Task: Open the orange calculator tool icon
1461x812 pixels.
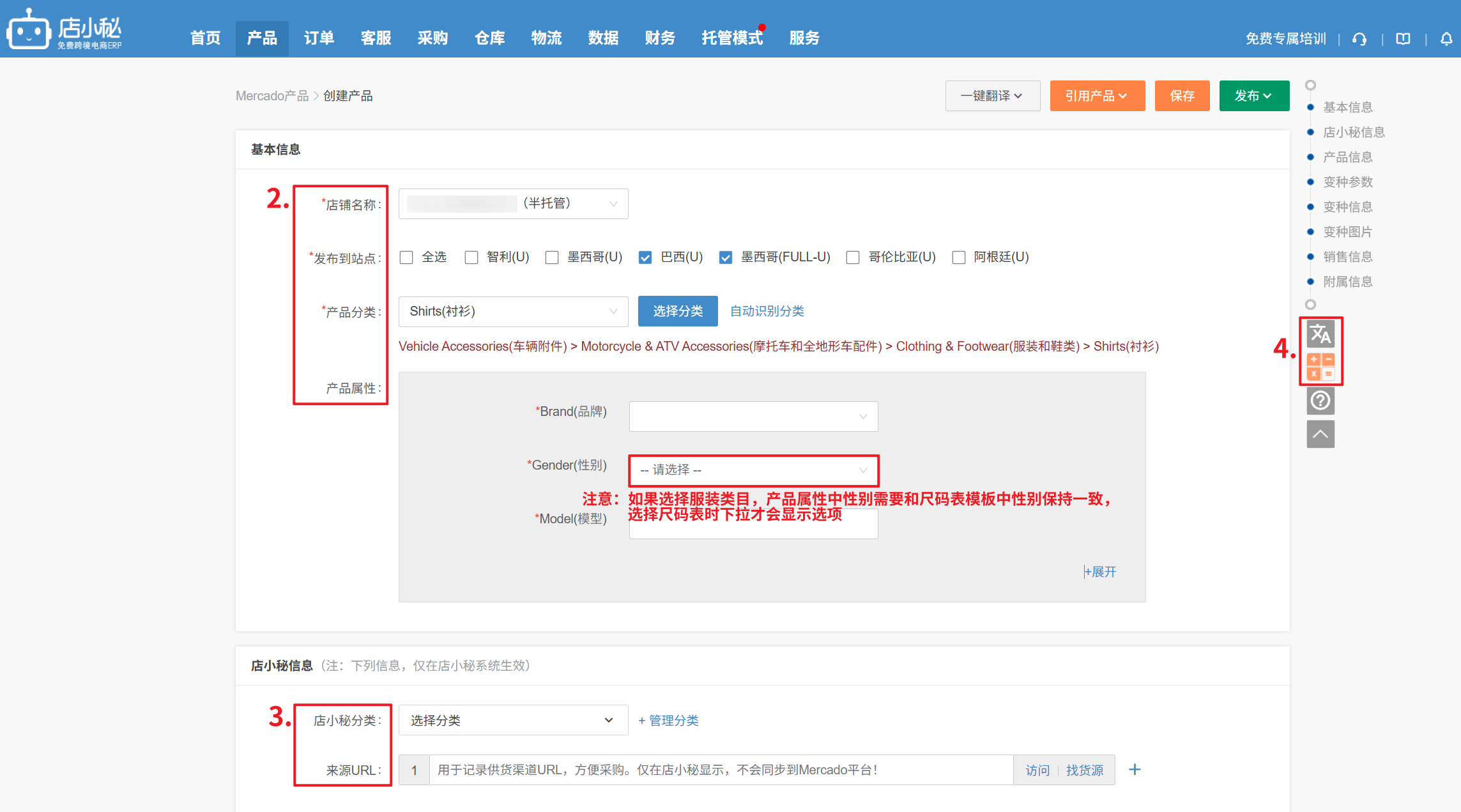Action: tap(1320, 367)
